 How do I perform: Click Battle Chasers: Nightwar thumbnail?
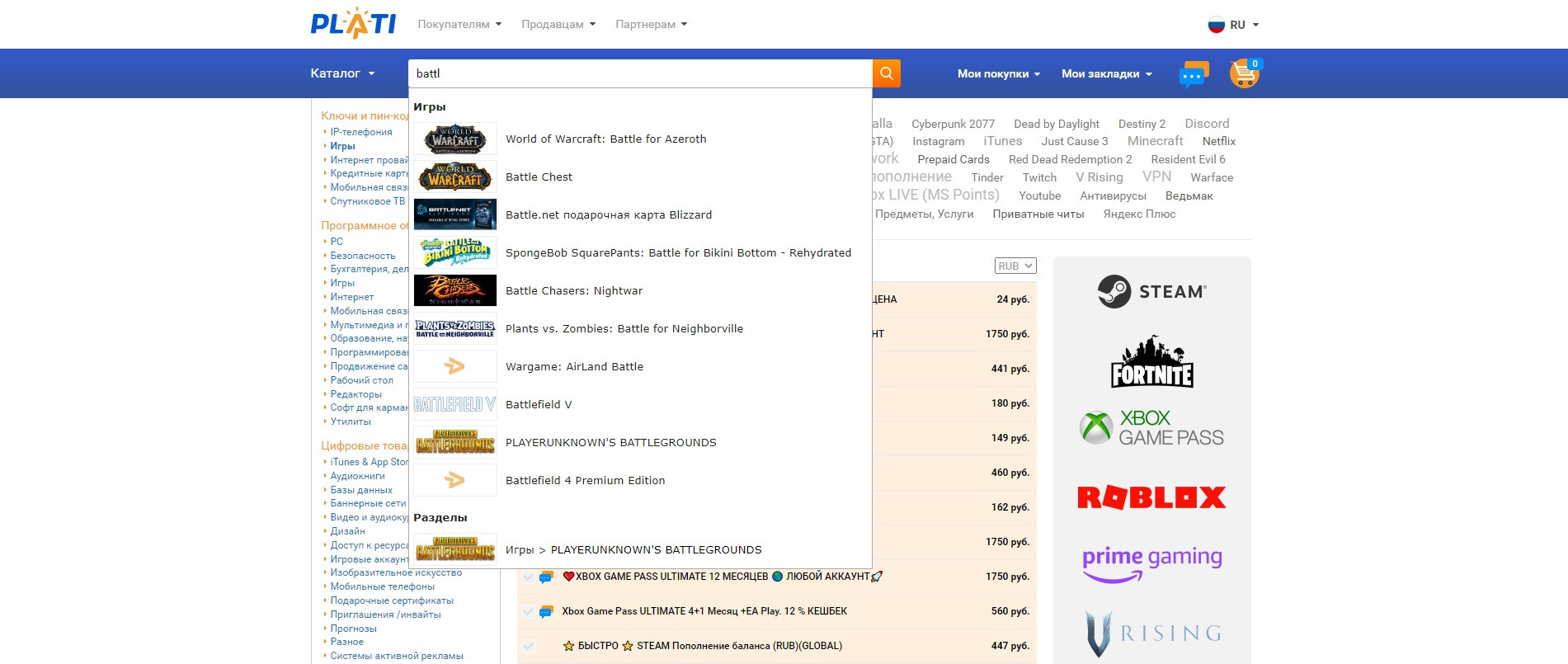(x=455, y=290)
